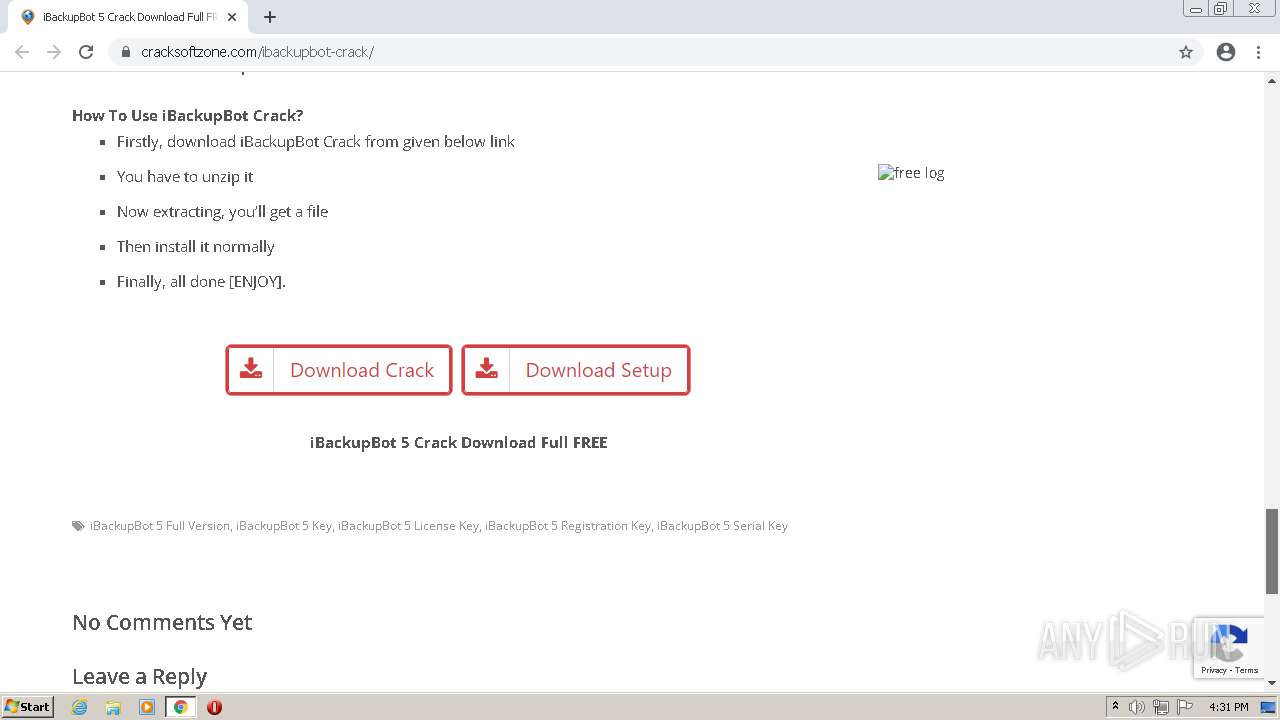Open the iBackupBot 5 Key tag
The image size is (1280, 720).
284,526
